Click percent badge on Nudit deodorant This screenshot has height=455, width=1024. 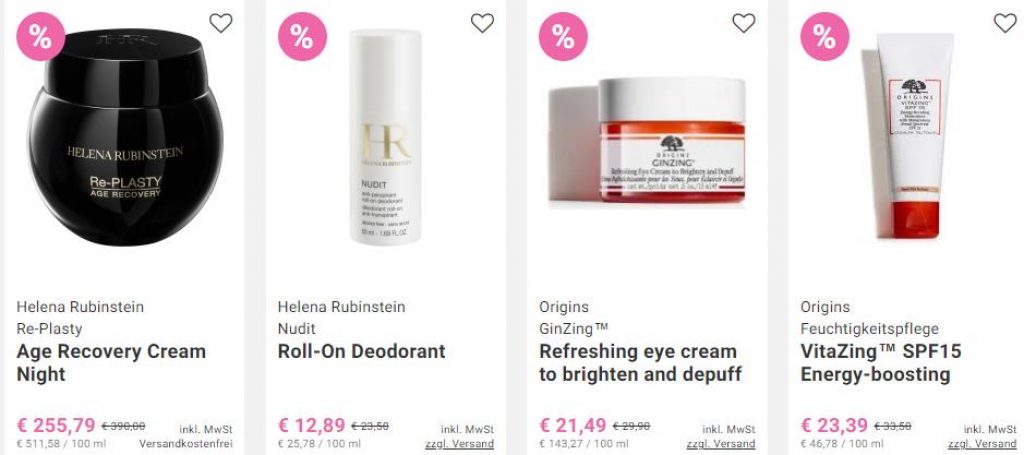[x=302, y=37]
